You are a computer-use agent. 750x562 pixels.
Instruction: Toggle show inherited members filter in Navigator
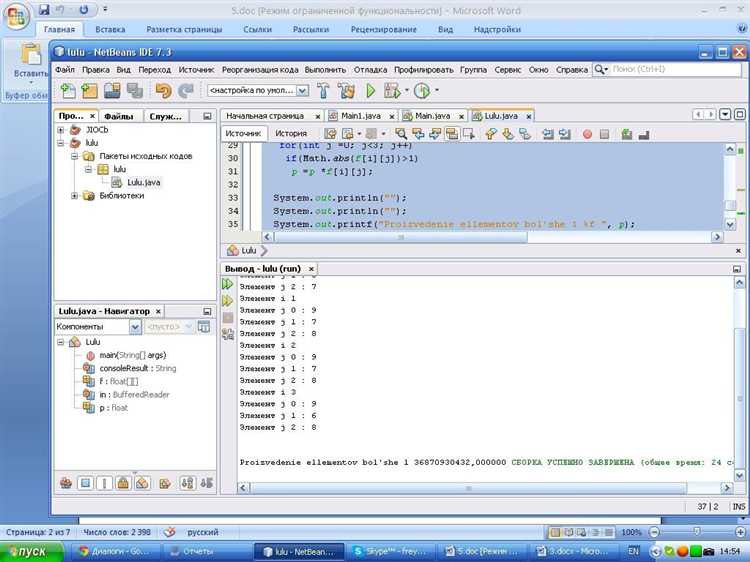pos(66,483)
